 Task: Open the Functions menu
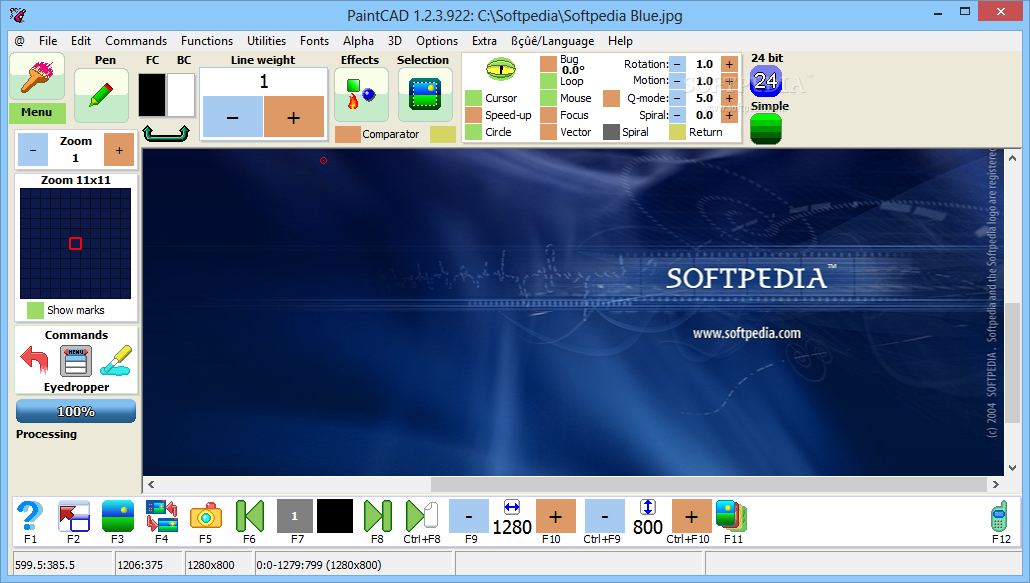click(207, 41)
